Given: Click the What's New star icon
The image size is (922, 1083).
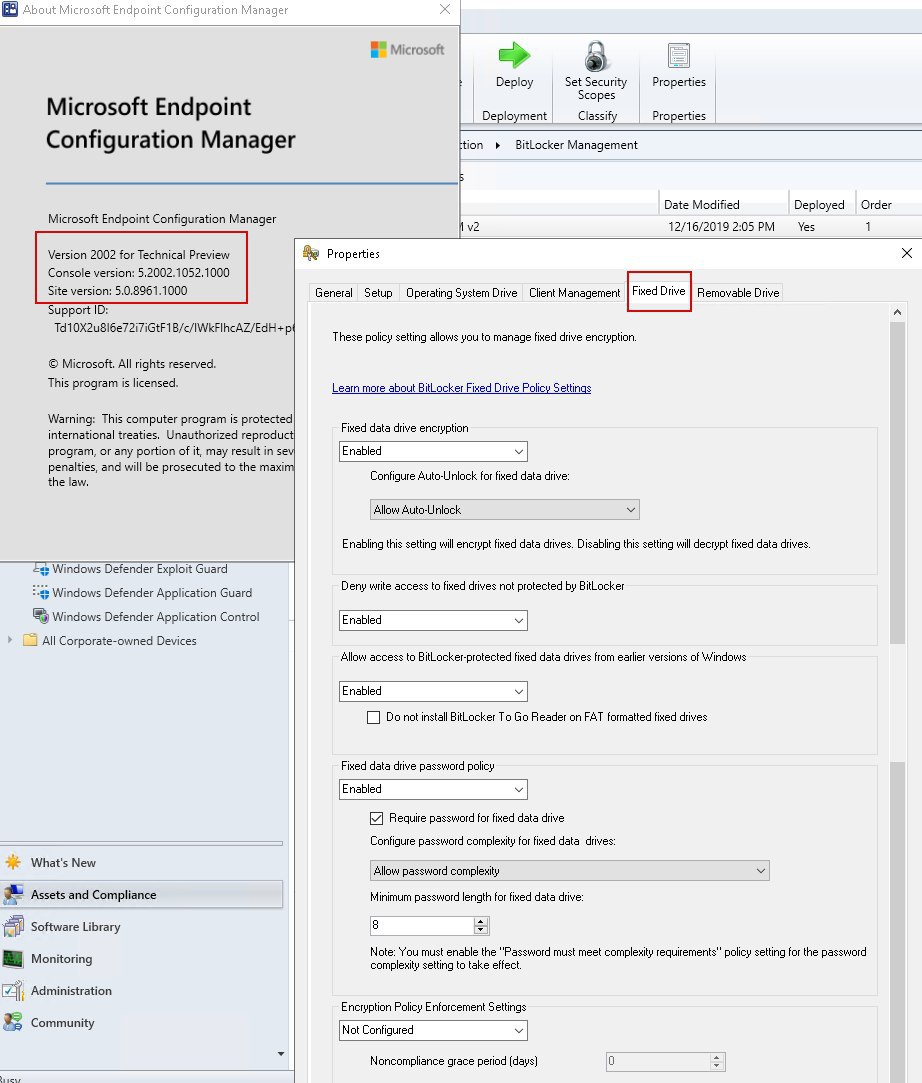Looking at the screenshot, I should point(13,862).
